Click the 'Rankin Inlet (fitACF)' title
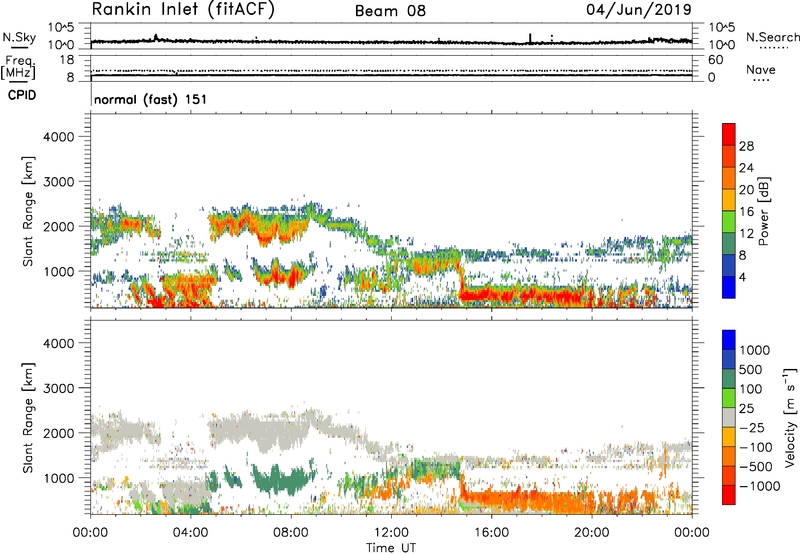Image resolution: width=800 pixels, height=554 pixels. click(183, 10)
